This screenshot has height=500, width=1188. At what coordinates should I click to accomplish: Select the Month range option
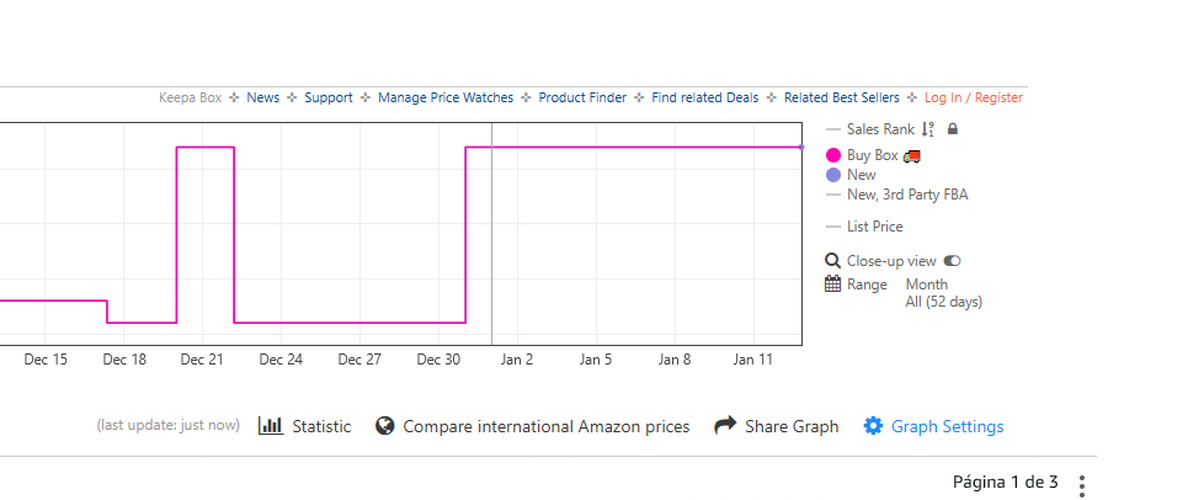click(927, 284)
